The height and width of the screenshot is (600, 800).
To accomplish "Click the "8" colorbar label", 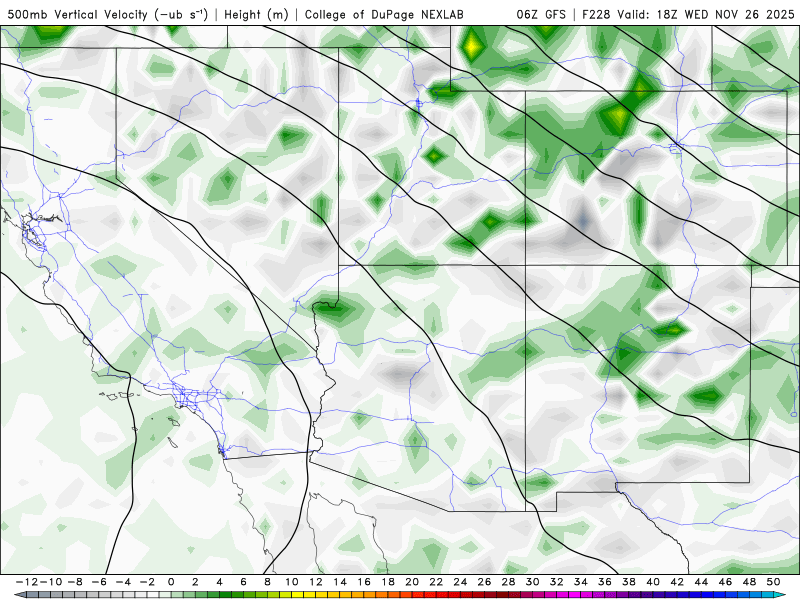I will coord(267,582).
